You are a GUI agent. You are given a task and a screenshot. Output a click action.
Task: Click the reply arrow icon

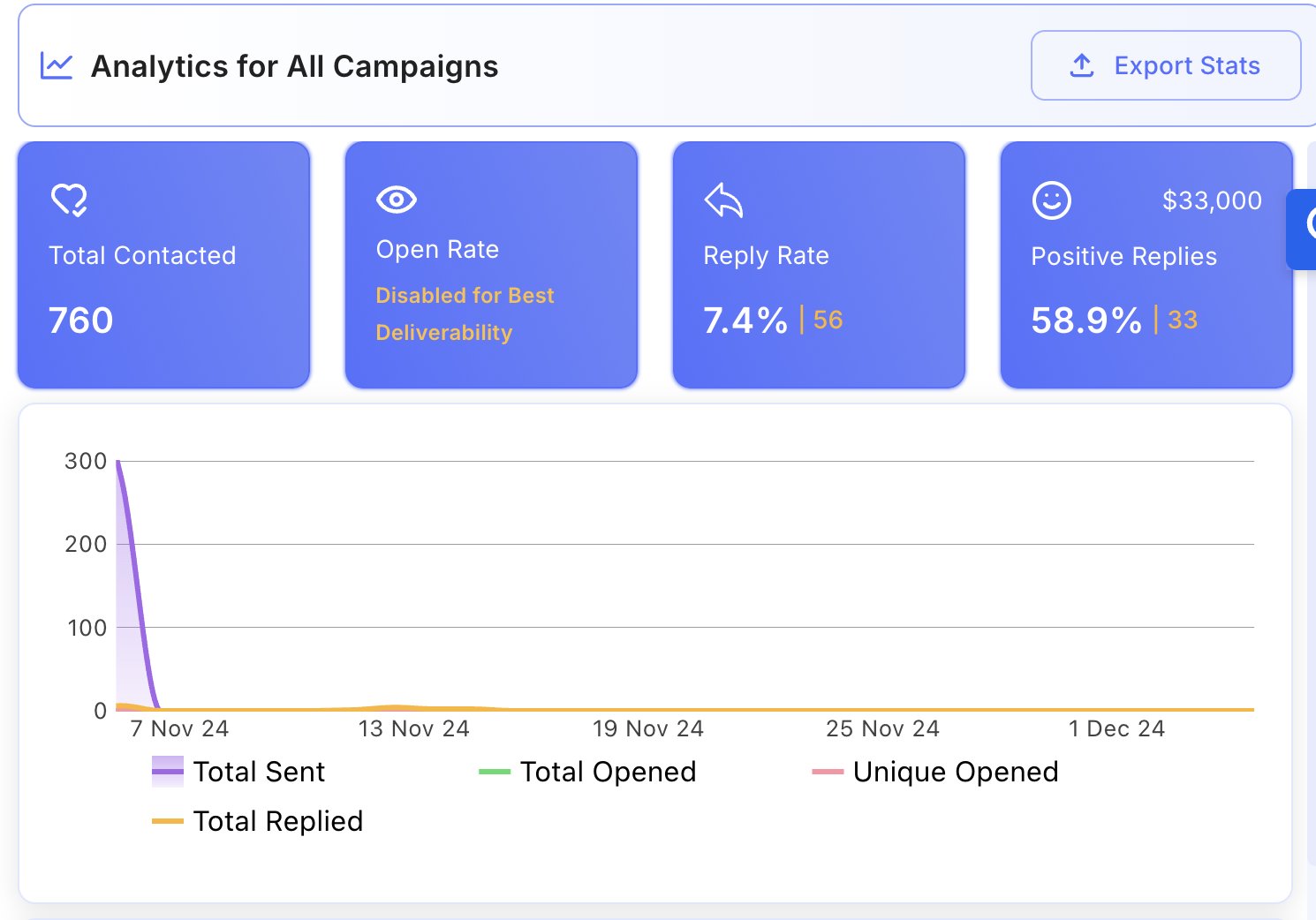point(723,200)
